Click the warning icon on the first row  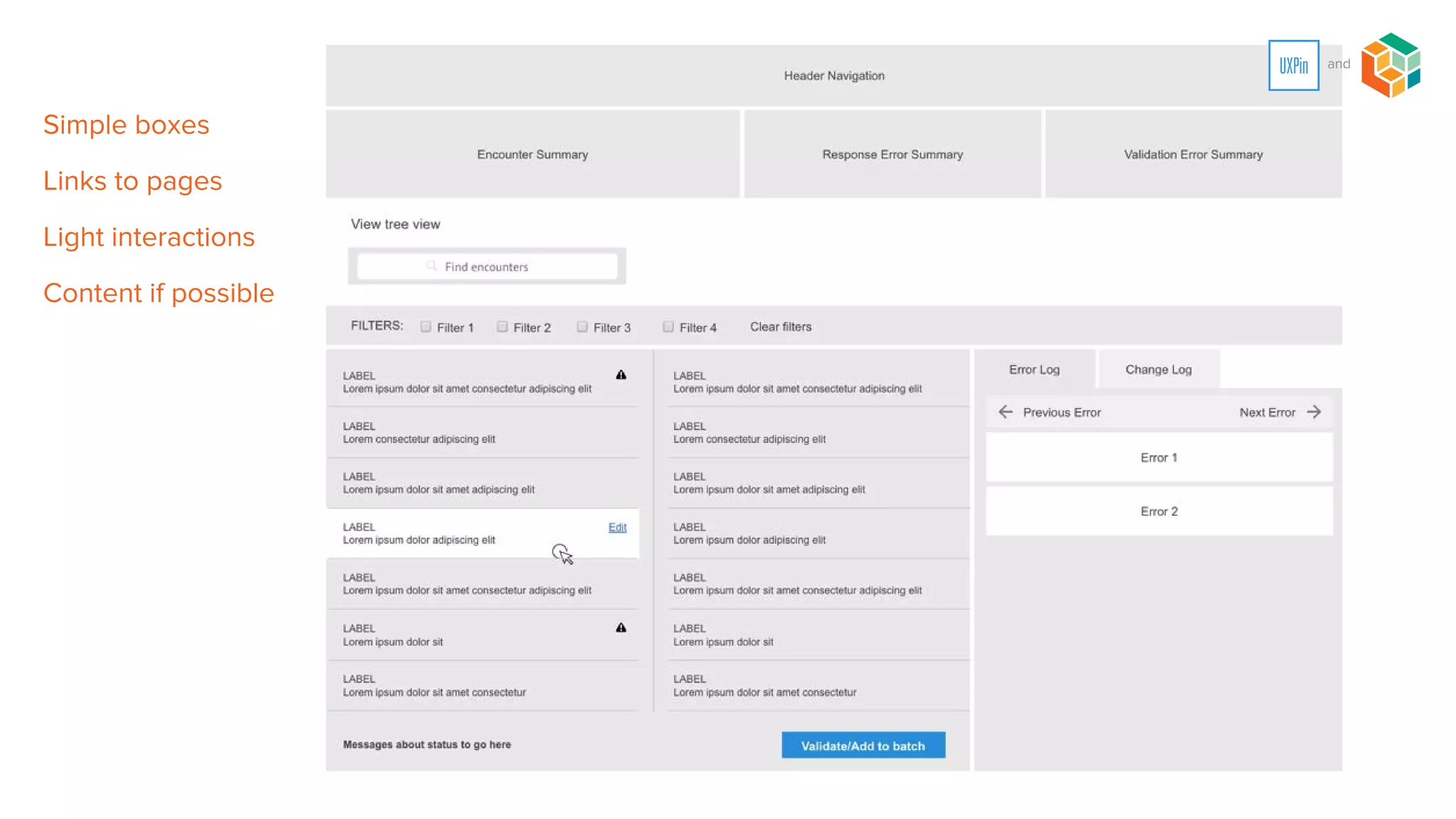pyautogui.click(x=621, y=375)
